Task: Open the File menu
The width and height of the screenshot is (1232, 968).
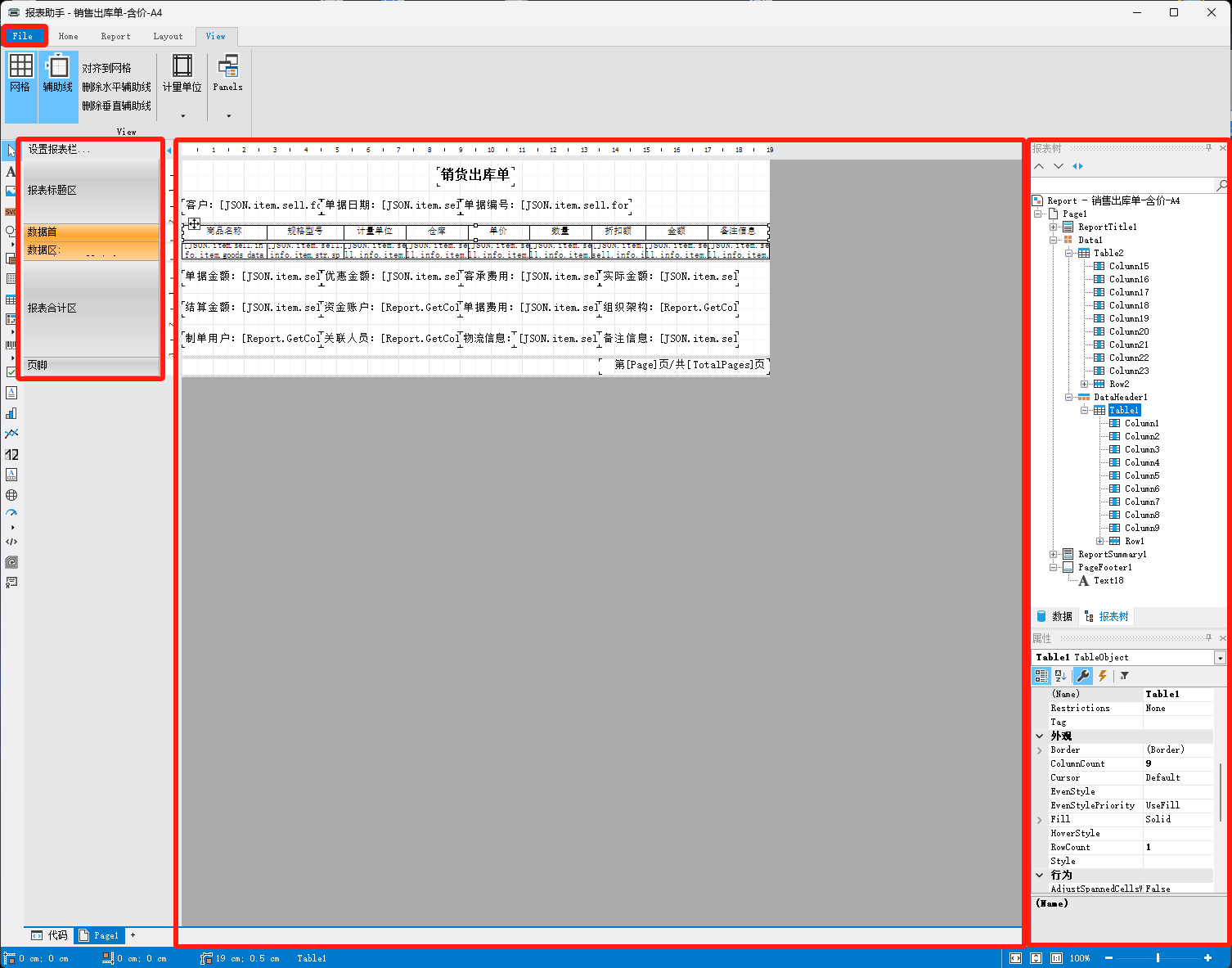Action: pos(24,36)
